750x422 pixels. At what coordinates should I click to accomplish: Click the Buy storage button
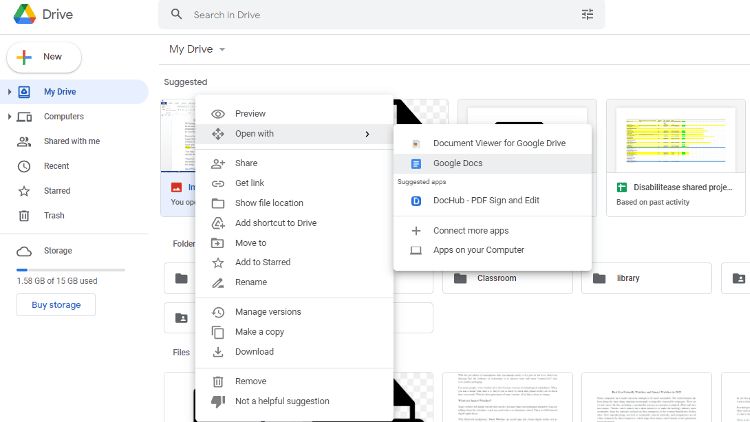56,305
